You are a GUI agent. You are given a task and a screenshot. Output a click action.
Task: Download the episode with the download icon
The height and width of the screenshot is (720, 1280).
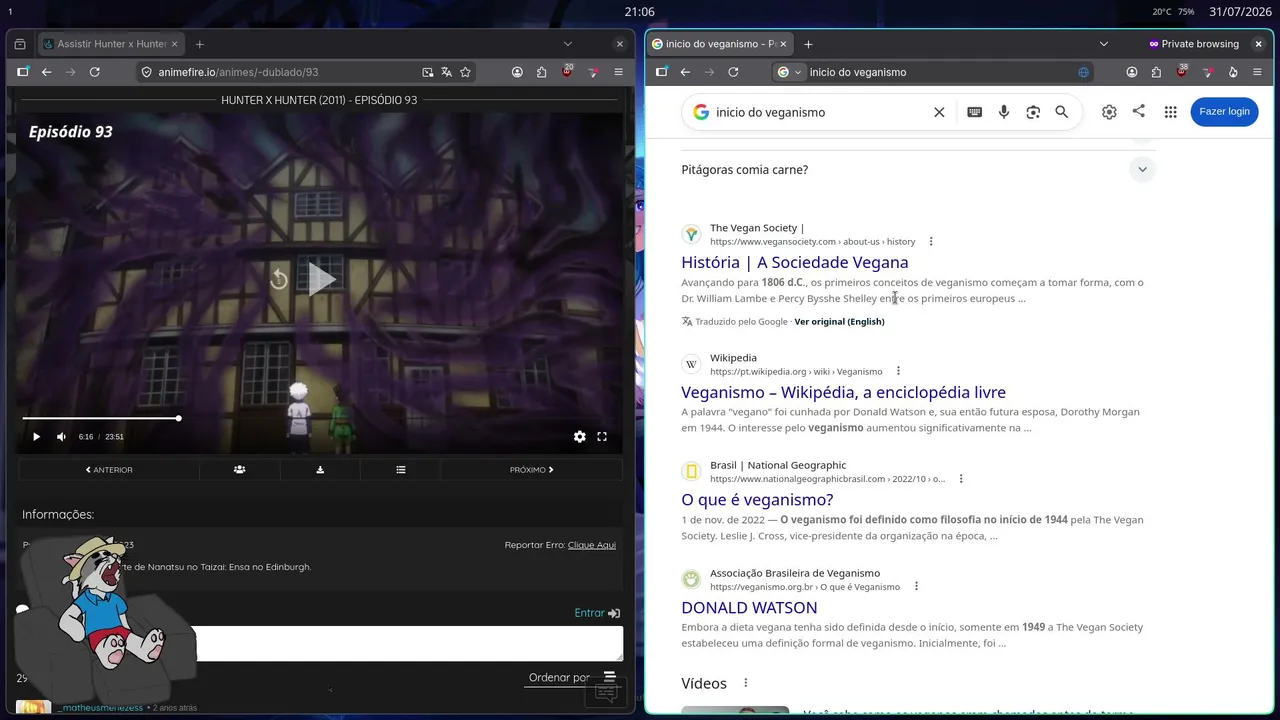[320, 470]
